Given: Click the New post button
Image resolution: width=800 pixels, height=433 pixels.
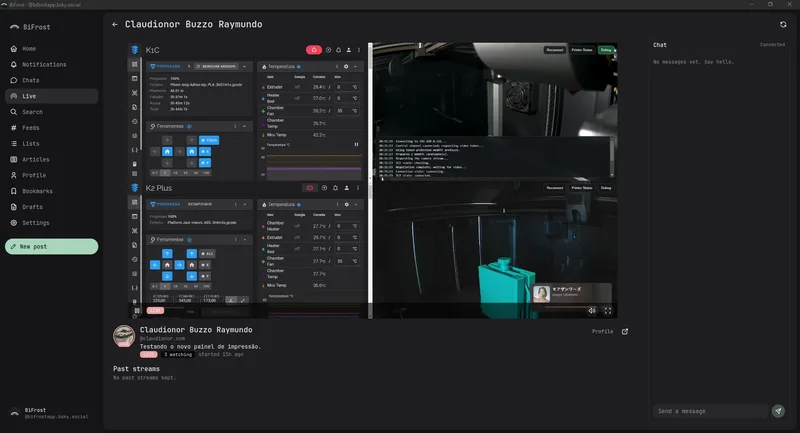Looking at the screenshot, I should 52,246.
